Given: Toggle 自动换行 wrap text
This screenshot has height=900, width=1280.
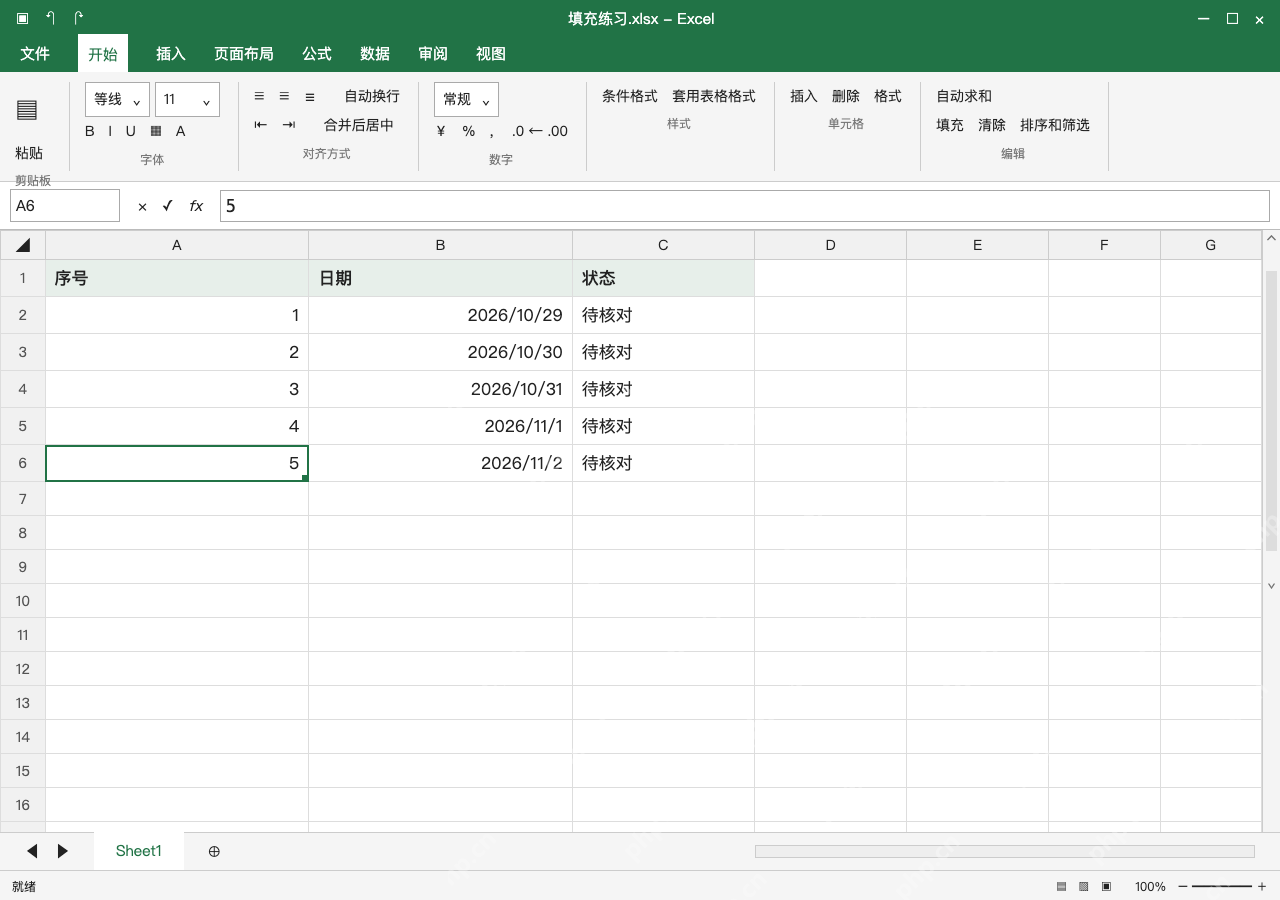Looking at the screenshot, I should (372, 96).
